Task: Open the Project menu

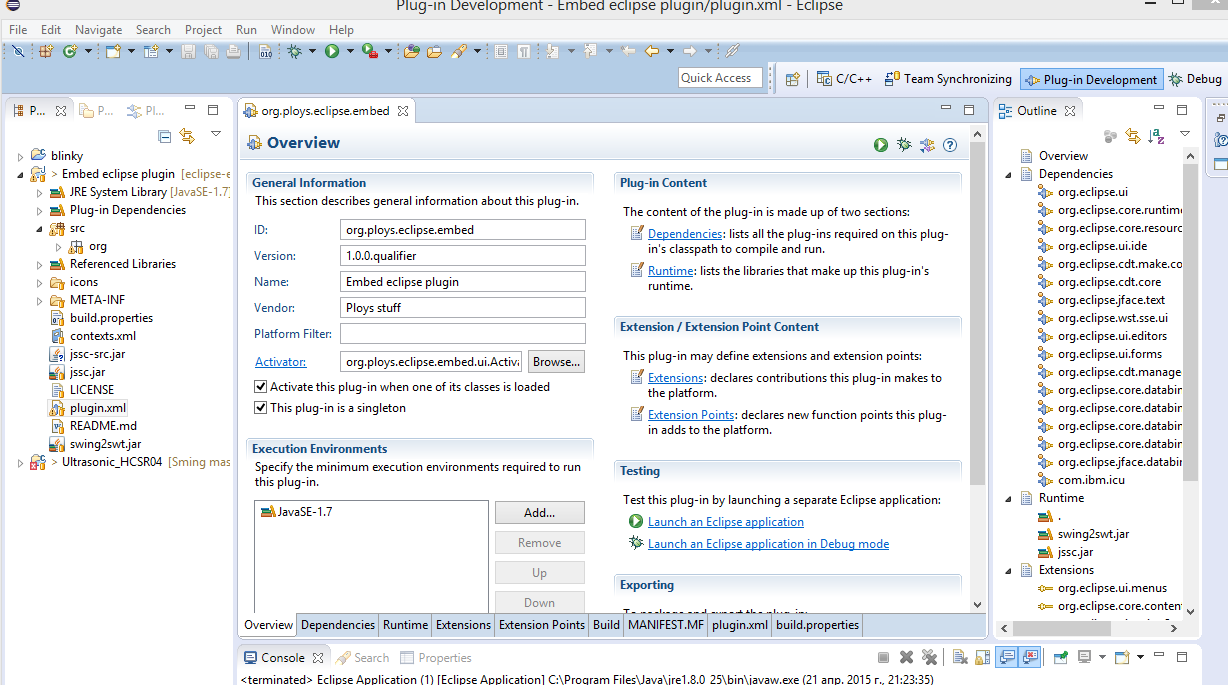Action: click(203, 30)
